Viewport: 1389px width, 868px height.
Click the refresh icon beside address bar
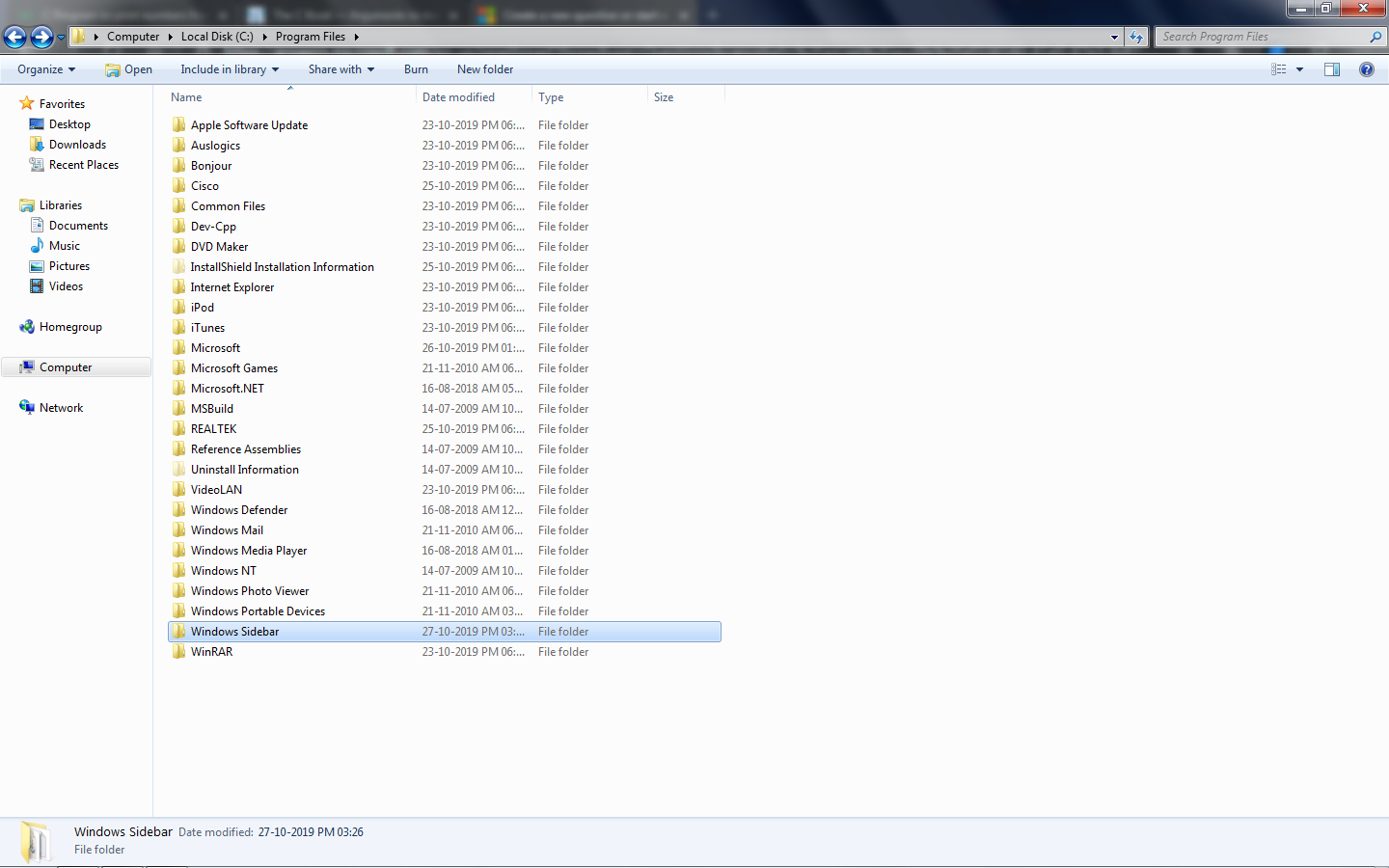coord(1136,38)
